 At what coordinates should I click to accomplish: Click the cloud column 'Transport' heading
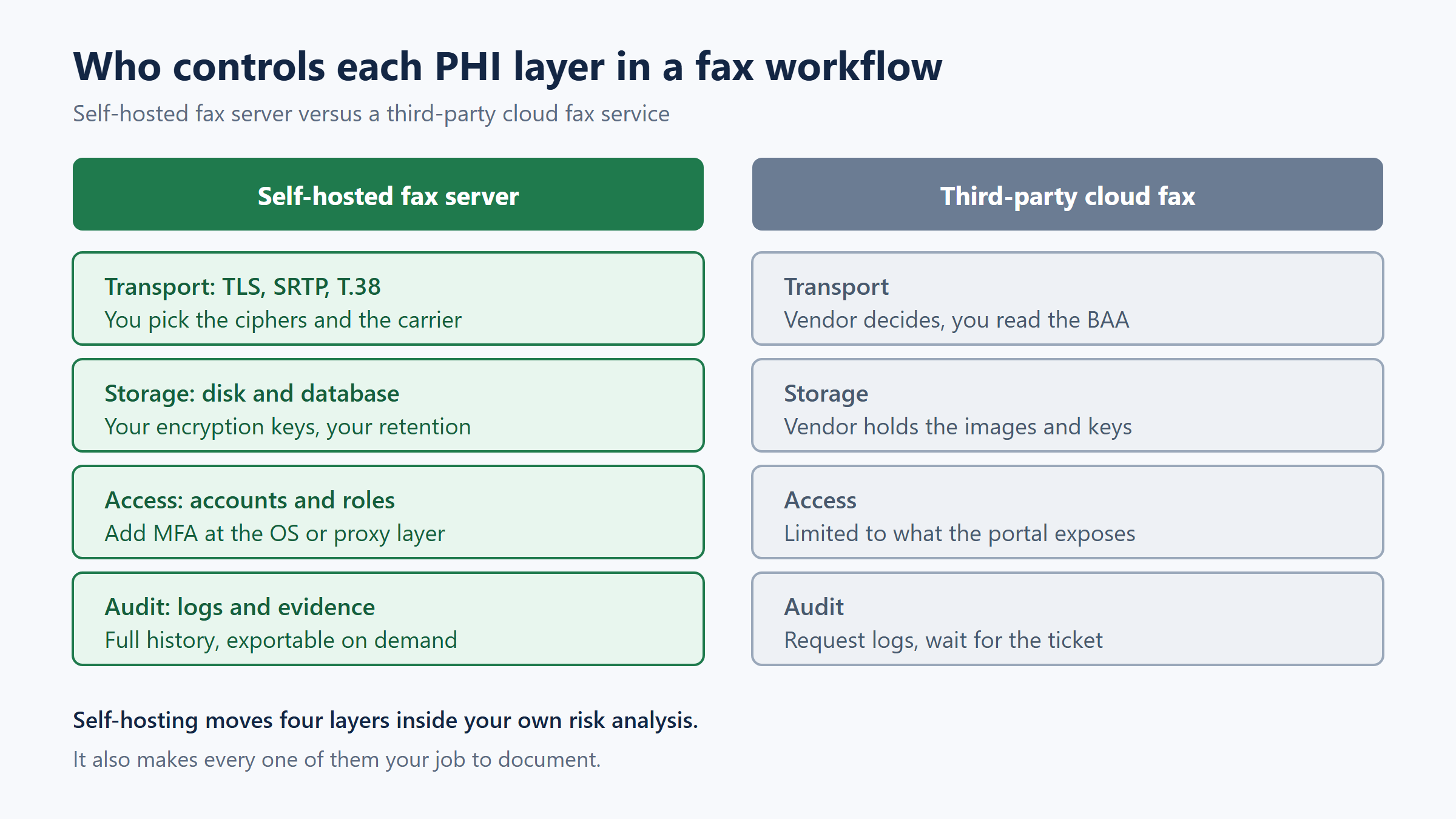(836, 287)
